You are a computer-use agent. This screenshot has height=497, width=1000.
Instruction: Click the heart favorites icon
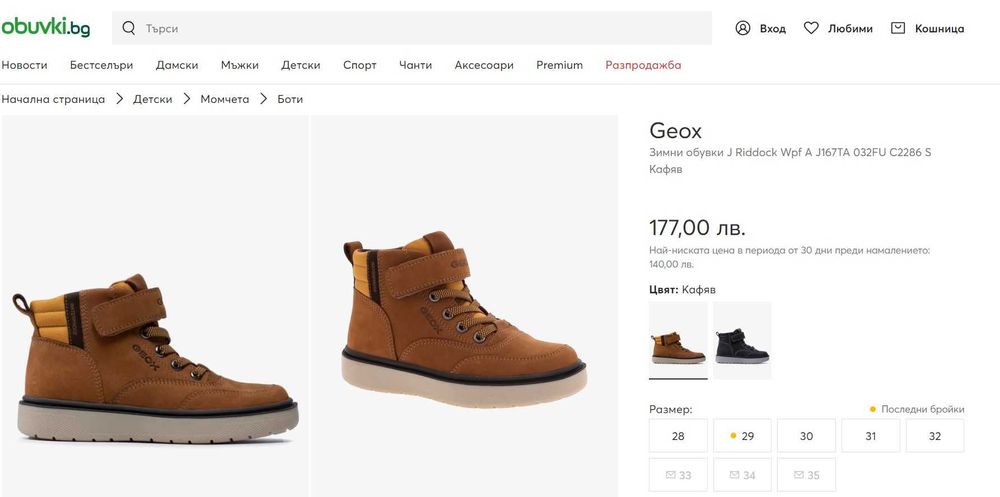811,28
